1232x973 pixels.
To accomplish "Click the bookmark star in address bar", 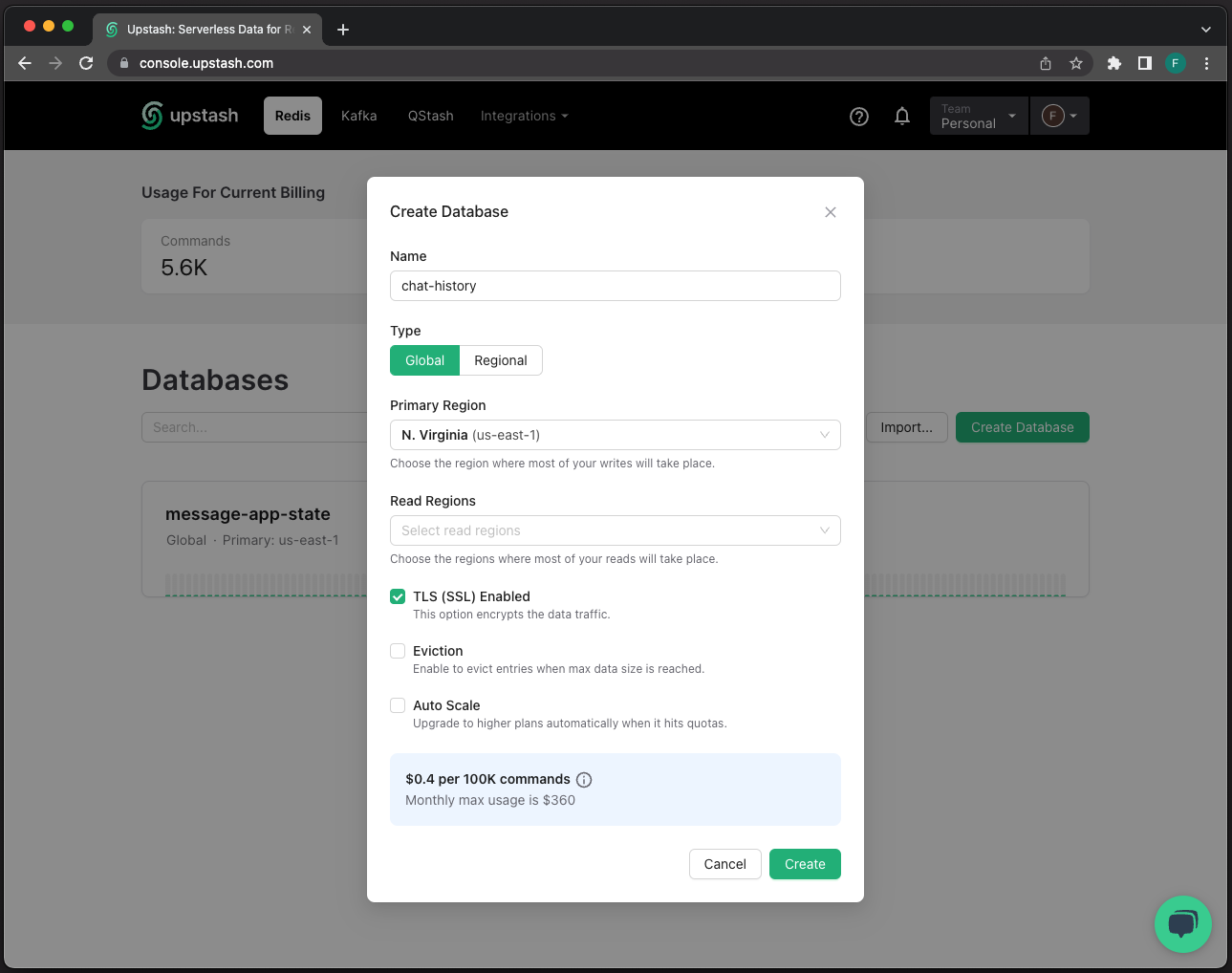I will 1077,63.
